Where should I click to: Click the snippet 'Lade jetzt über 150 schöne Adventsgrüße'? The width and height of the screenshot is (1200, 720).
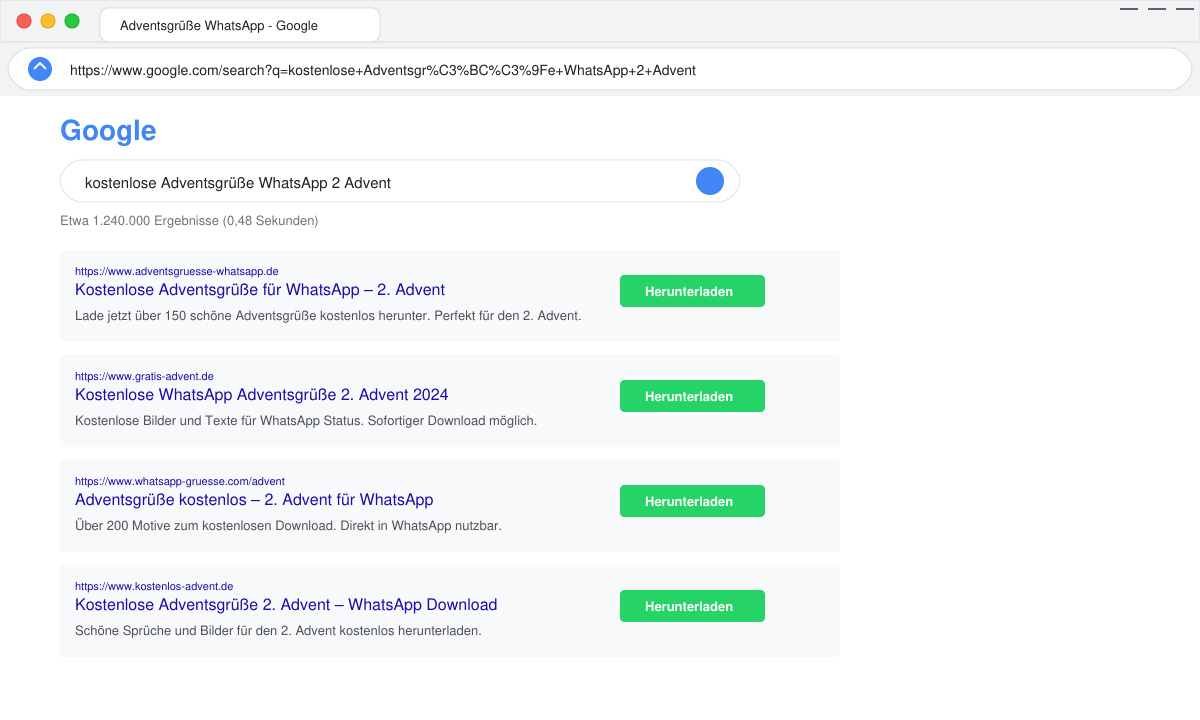click(x=328, y=315)
